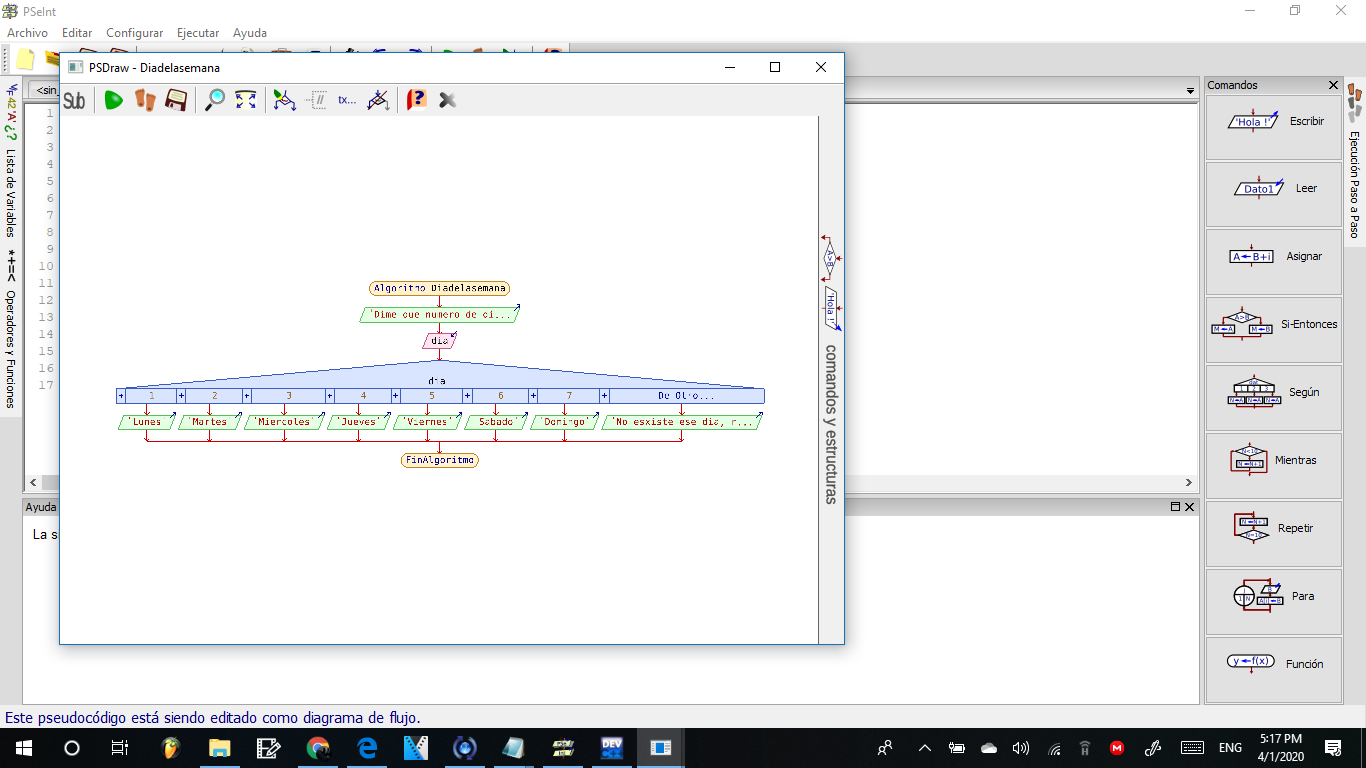The image size is (1366, 768).
Task: Select the 'No esxiste ese dia, r...' output block
Action: tap(682, 422)
